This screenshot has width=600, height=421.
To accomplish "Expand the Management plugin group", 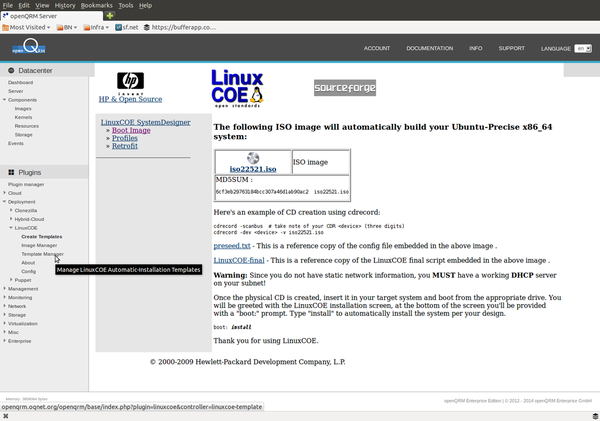I will point(5,289).
